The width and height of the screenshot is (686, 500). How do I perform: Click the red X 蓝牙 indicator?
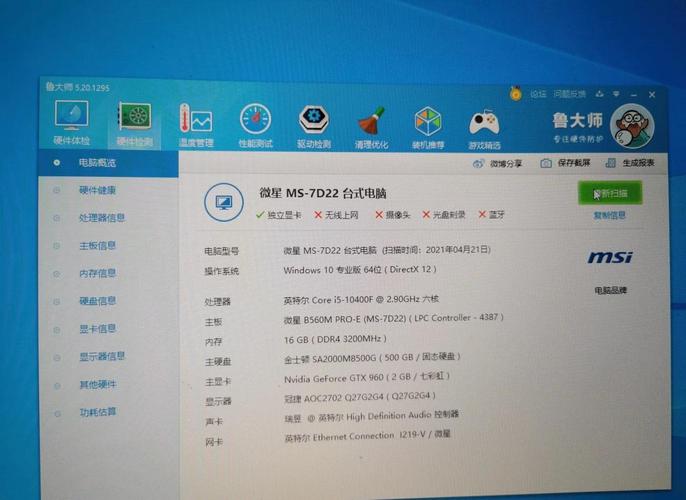click(x=492, y=215)
